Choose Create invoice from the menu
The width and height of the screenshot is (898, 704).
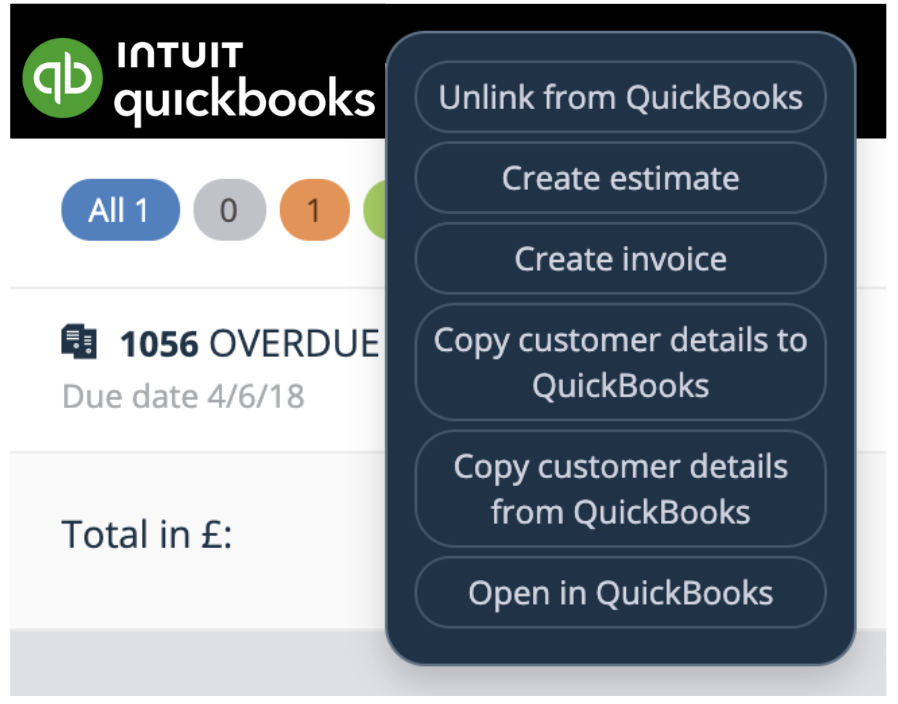[620, 259]
